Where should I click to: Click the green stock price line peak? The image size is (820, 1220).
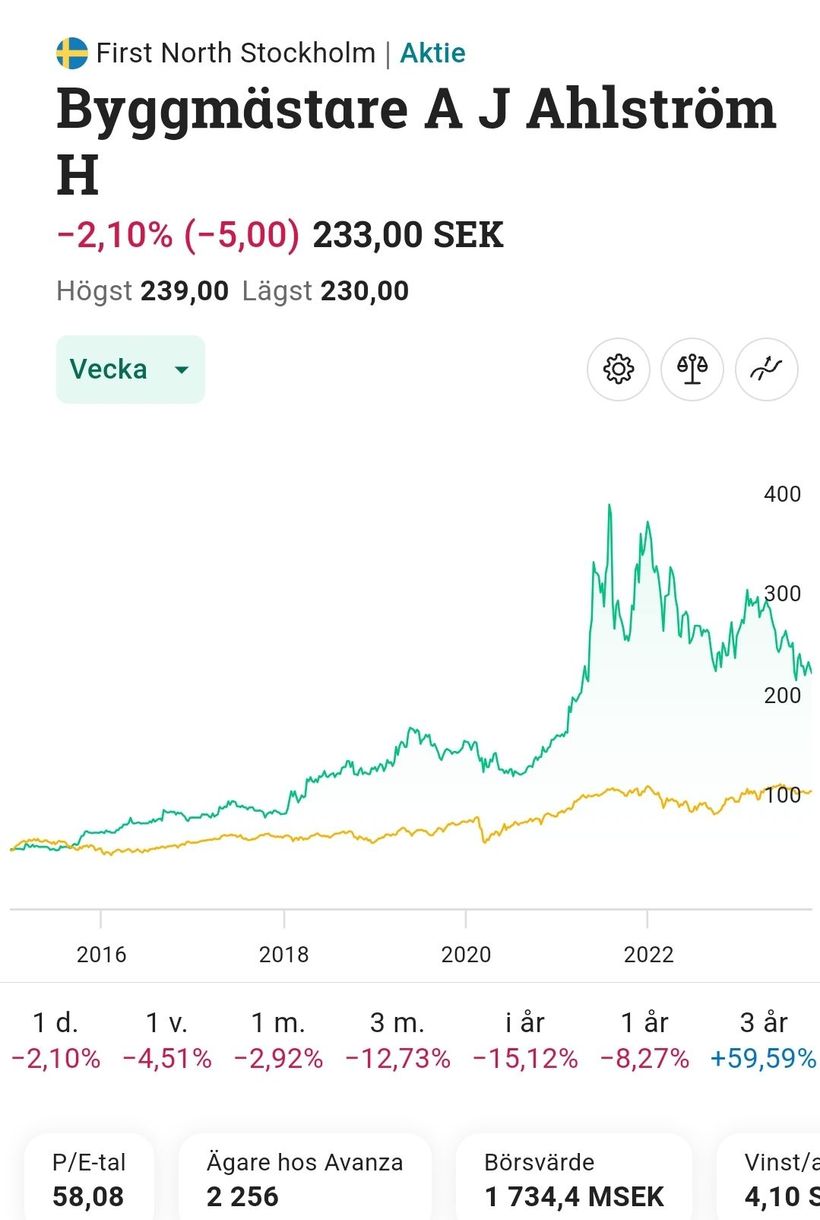(609, 507)
